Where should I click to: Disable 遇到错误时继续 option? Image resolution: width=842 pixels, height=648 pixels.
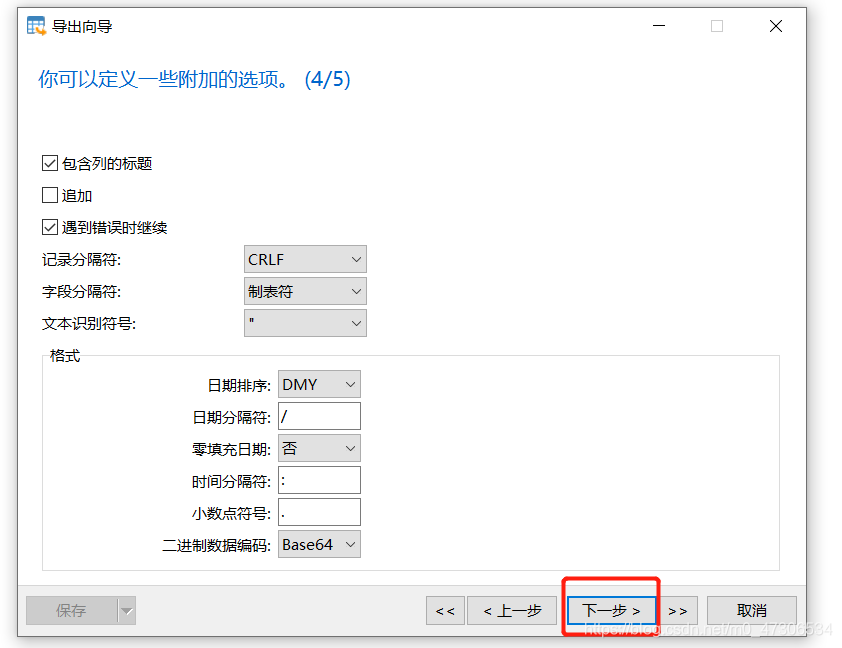tap(49, 227)
